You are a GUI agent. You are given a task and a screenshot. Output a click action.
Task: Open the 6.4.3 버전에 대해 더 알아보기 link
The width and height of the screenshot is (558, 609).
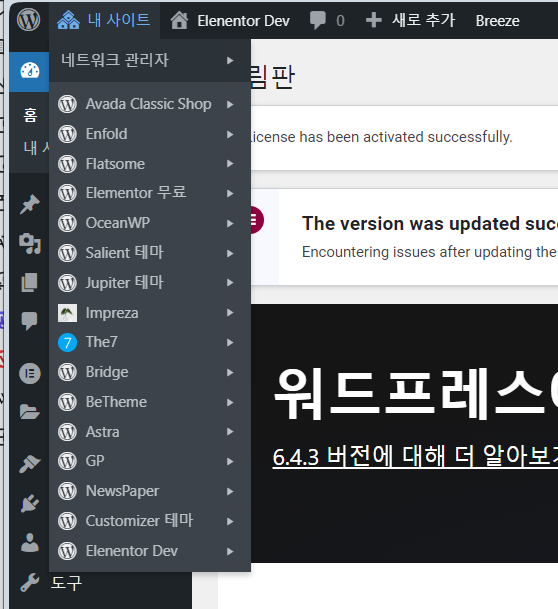point(415,457)
